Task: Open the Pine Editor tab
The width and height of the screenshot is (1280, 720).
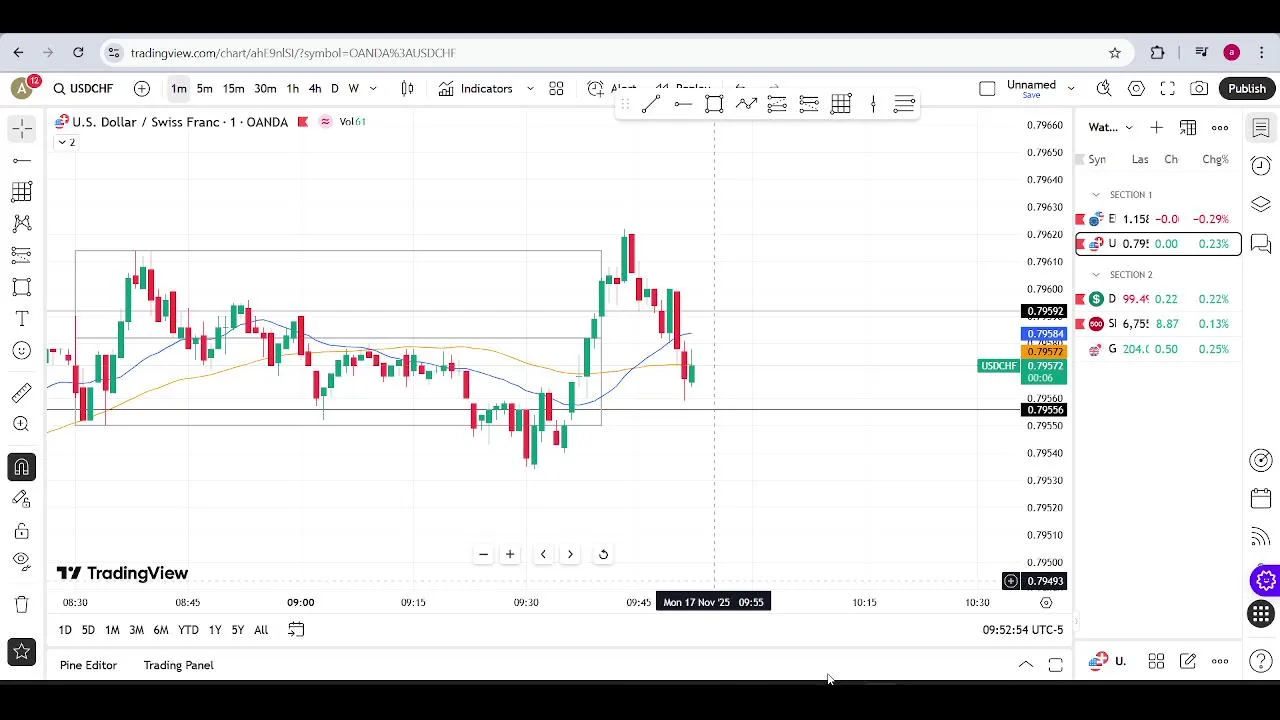Action: coord(88,665)
